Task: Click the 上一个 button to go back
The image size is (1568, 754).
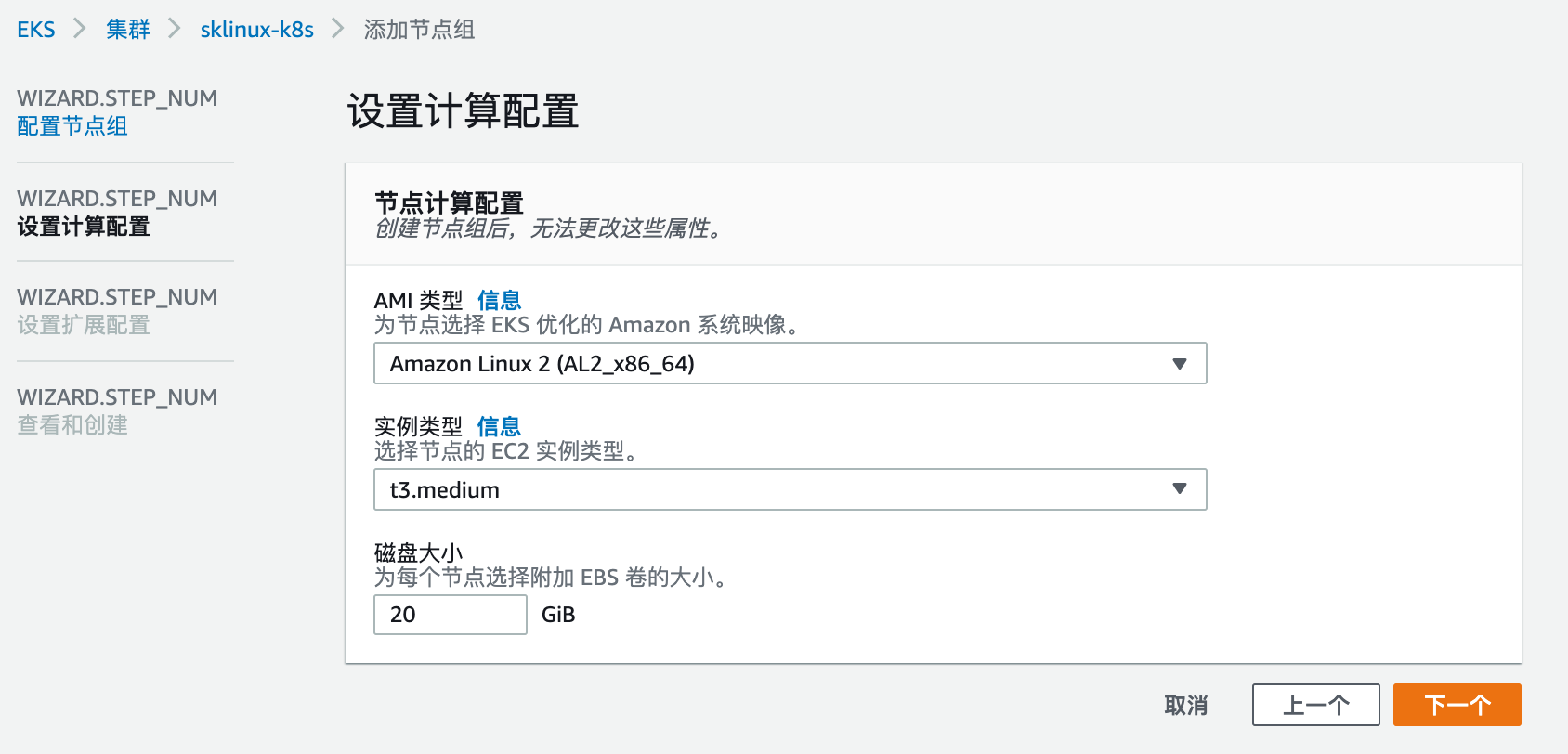Action: 1315,705
